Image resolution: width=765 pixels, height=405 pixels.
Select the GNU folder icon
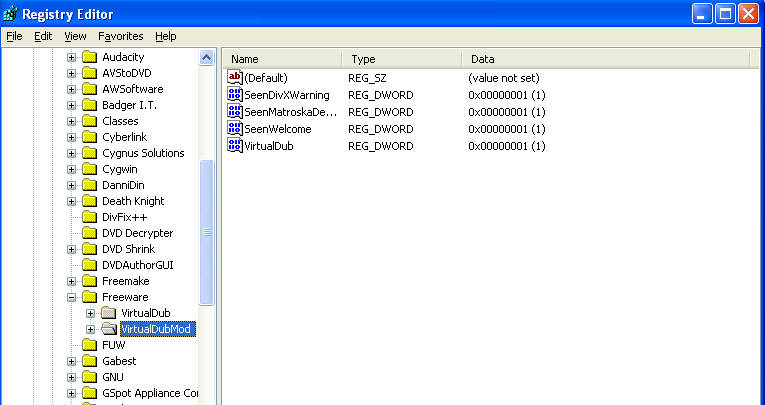point(90,377)
